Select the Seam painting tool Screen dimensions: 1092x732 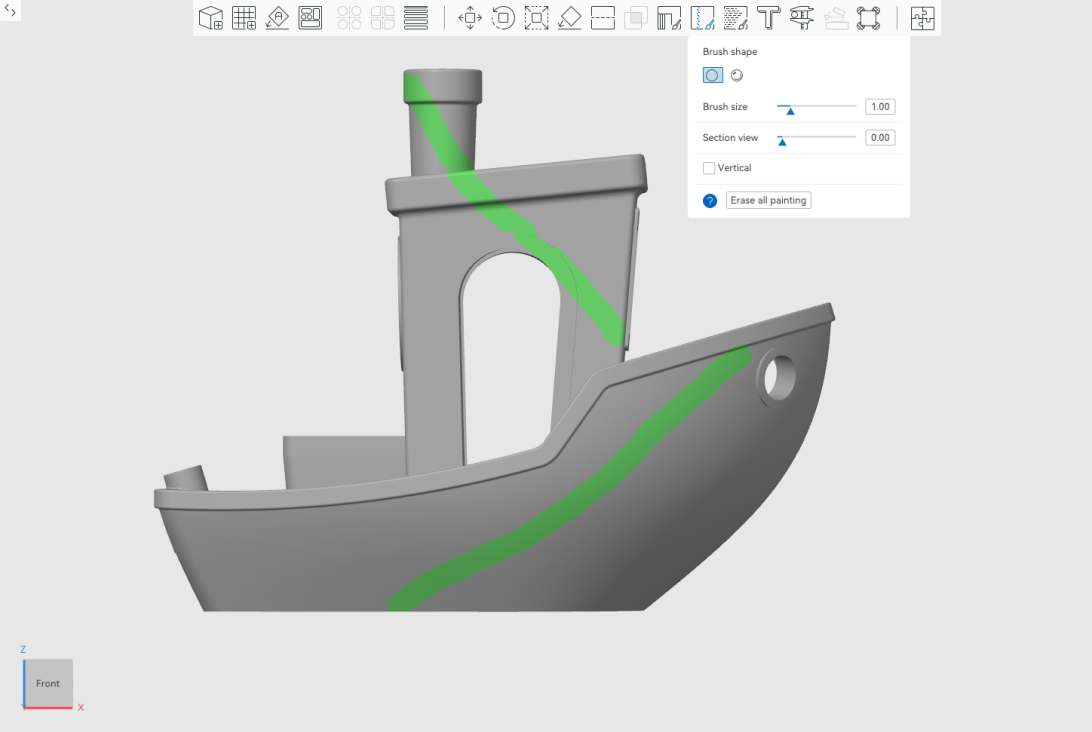pos(703,17)
